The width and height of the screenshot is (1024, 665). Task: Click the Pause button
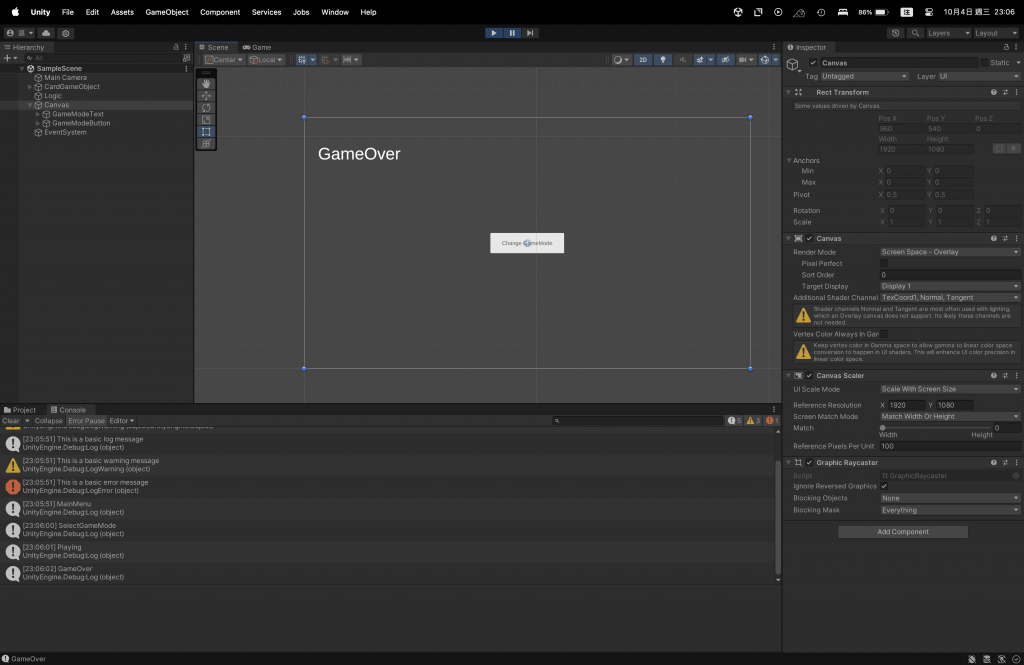click(512, 33)
